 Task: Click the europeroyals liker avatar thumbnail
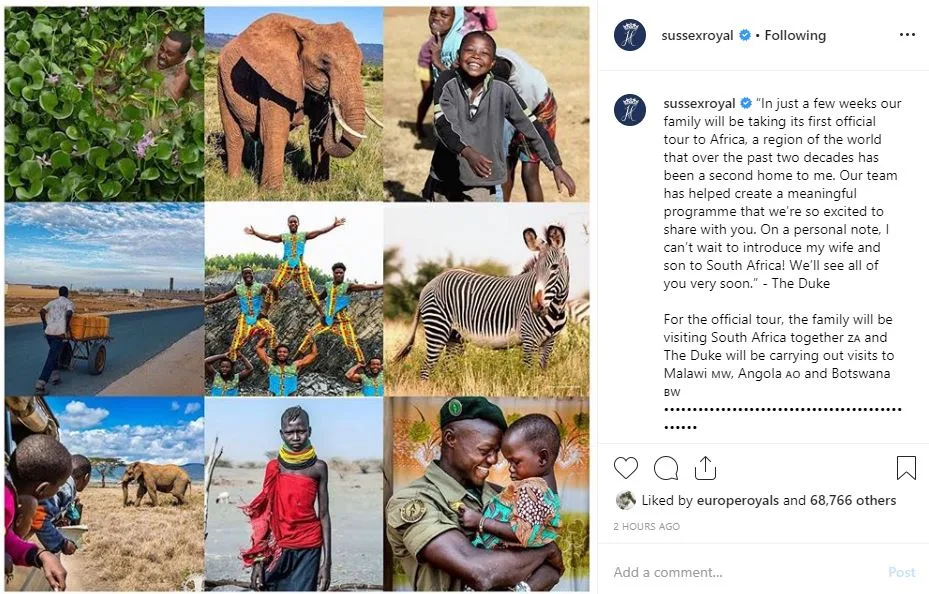pyautogui.click(x=625, y=500)
